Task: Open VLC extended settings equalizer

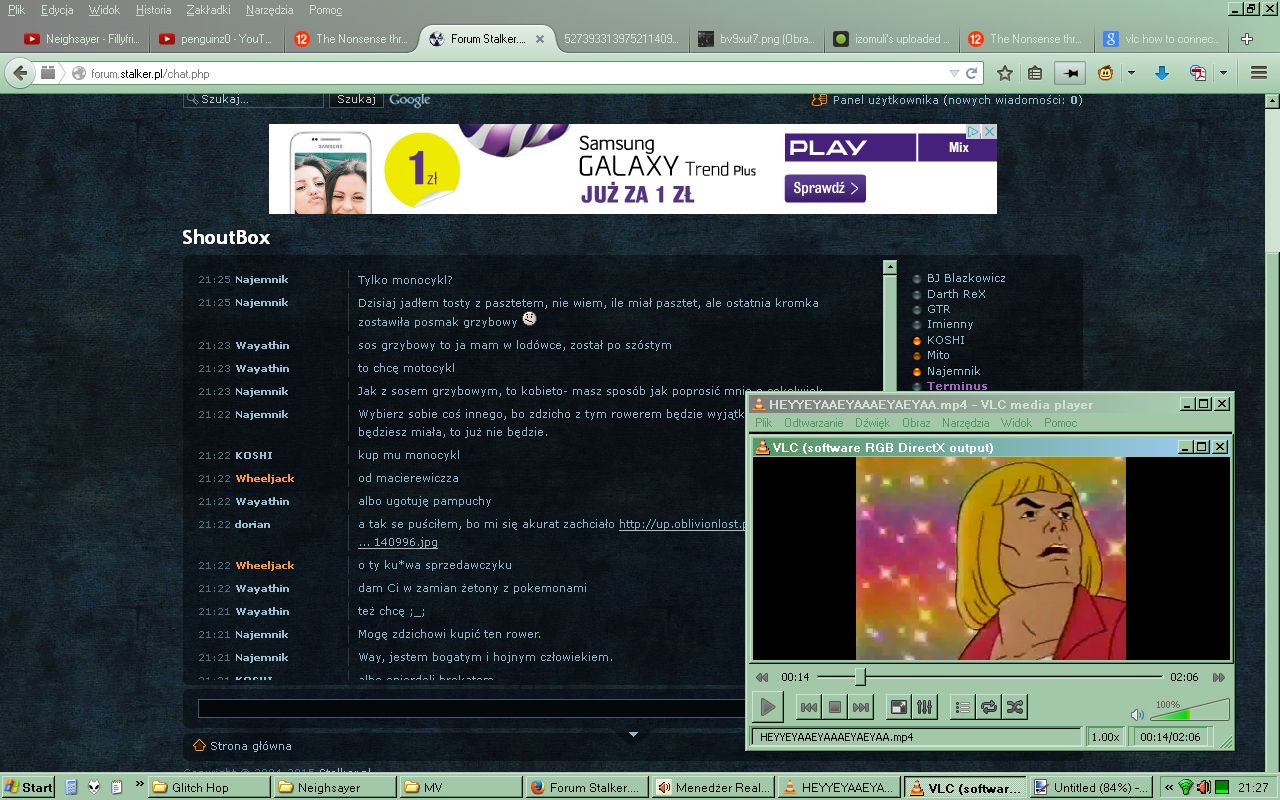Action: [x=925, y=707]
